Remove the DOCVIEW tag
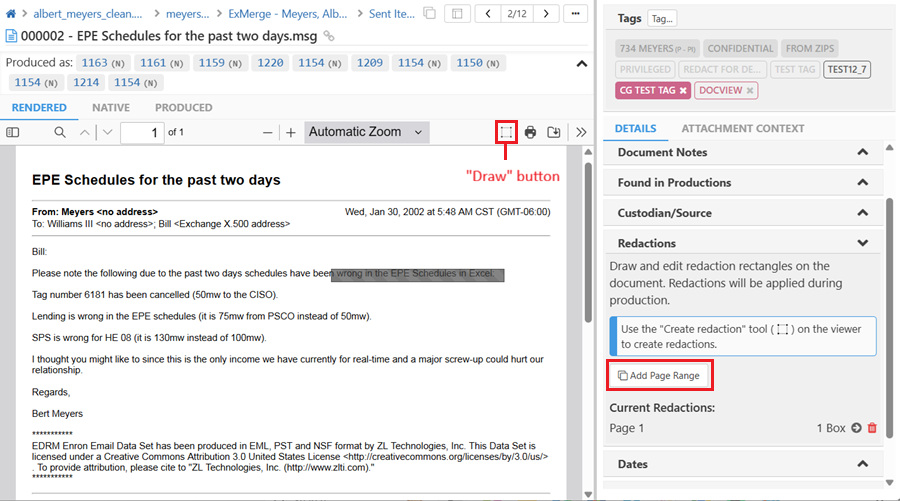 [x=750, y=91]
